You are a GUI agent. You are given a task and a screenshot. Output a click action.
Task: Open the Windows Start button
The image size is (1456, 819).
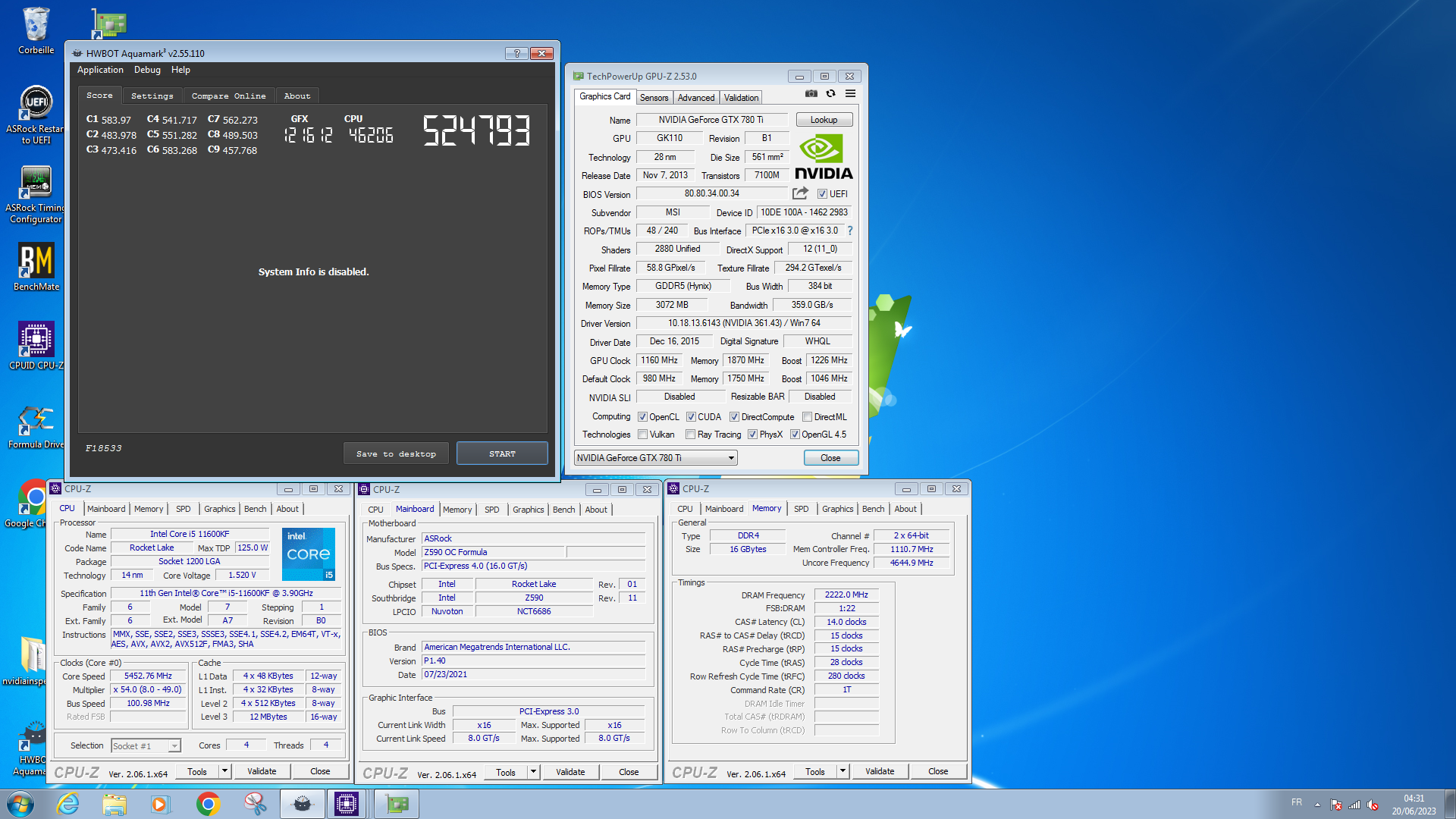[20, 804]
